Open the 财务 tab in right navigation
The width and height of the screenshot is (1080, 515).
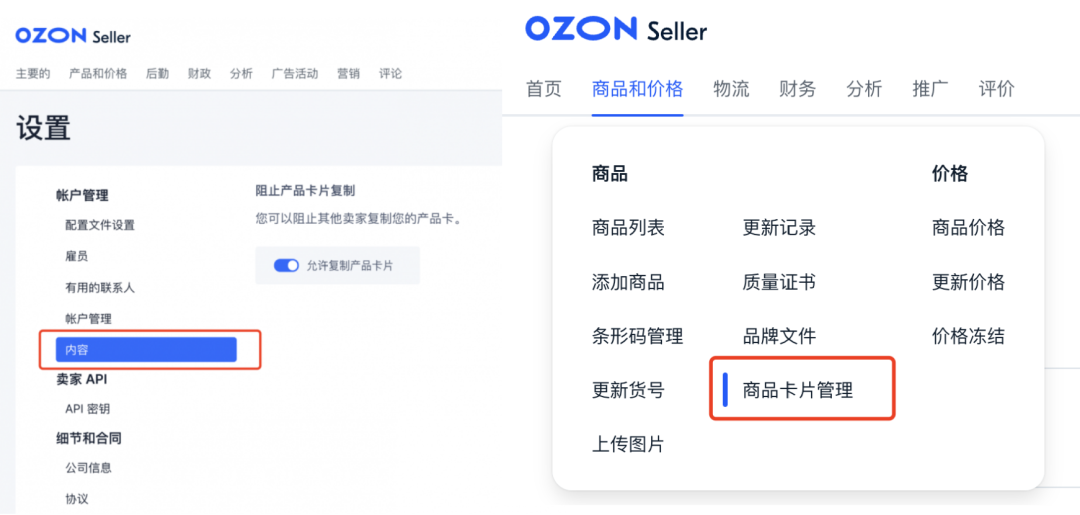pyautogui.click(x=797, y=89)
